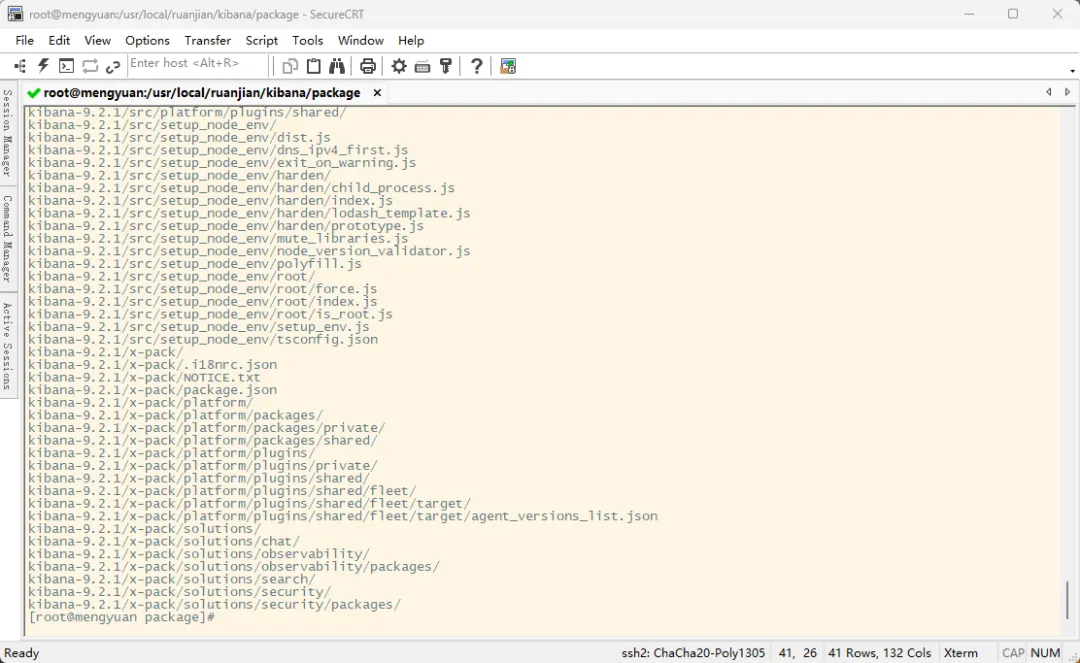Click the [root@mengyuan package]# prompt line
The image size is (1080, 663).
pos(122,617)
